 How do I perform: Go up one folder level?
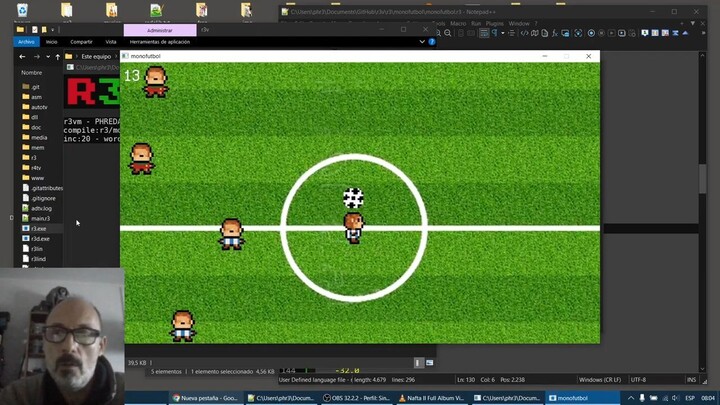pyautogui.click(x=57, y=56)
